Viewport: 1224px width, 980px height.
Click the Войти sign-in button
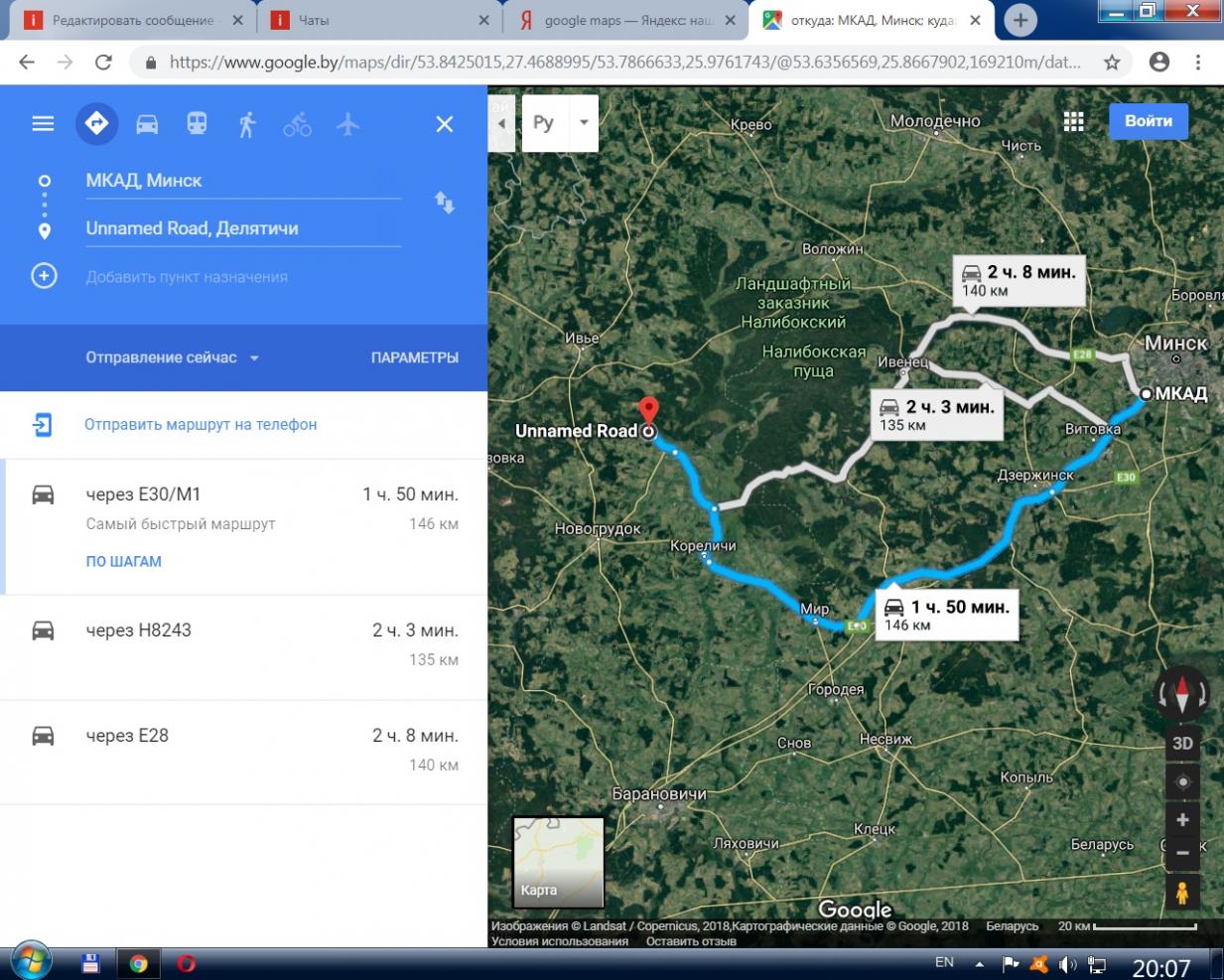(x=1148, y=121)
